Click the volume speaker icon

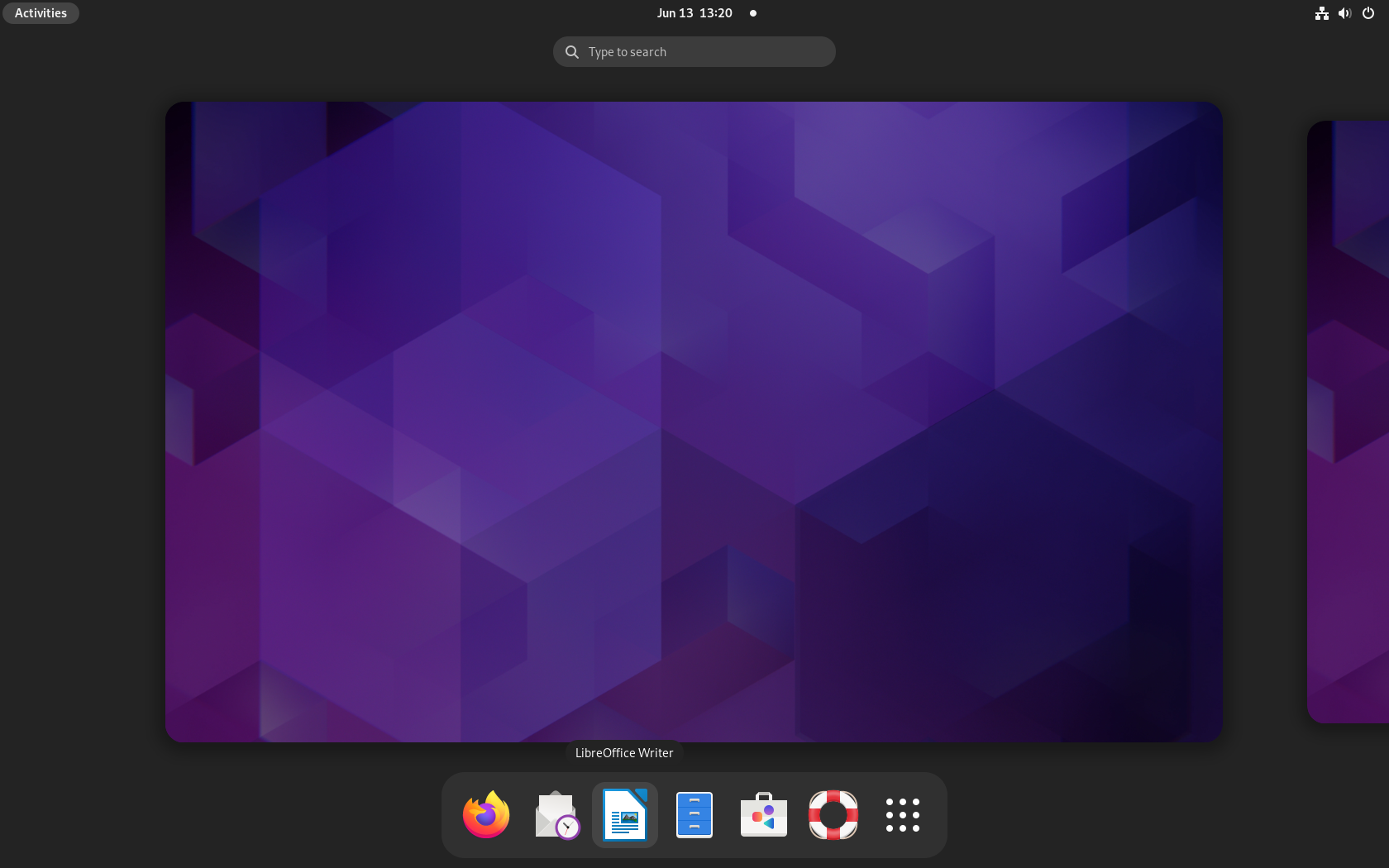point(1345,13)
